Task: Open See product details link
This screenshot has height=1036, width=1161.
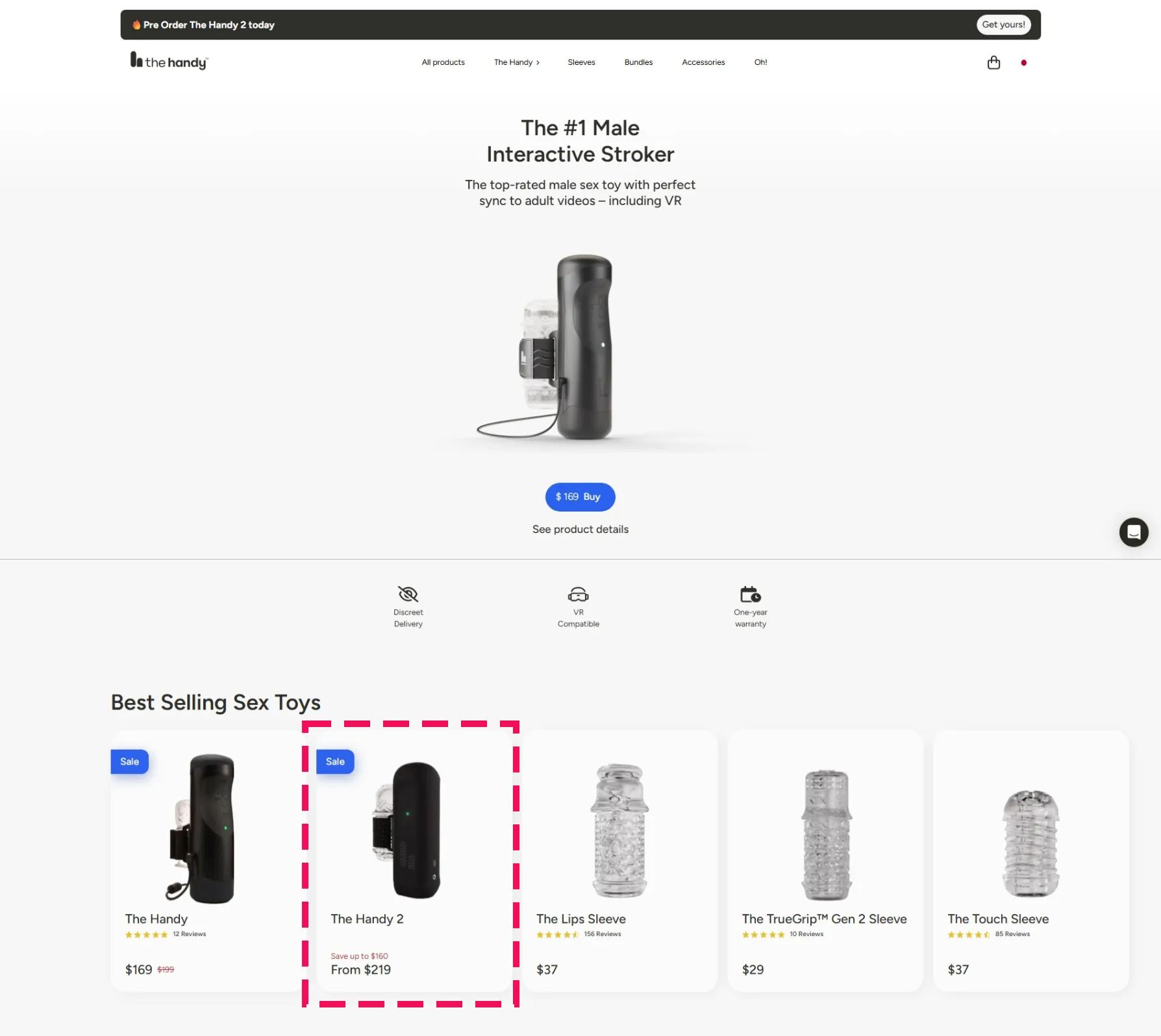Action: (580, 529)
